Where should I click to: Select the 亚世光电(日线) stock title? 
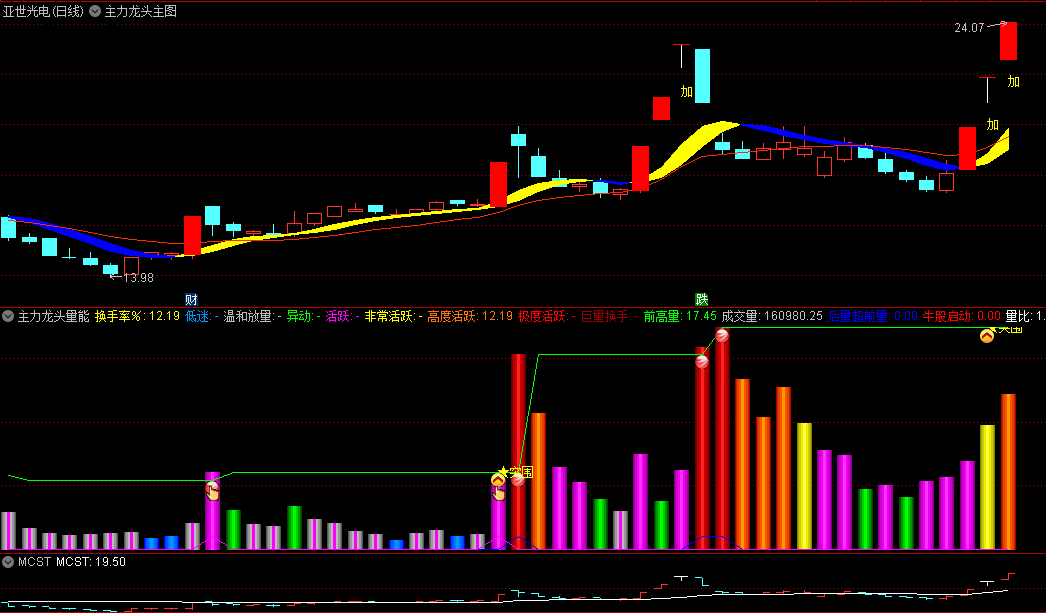(x=43, y=11)
